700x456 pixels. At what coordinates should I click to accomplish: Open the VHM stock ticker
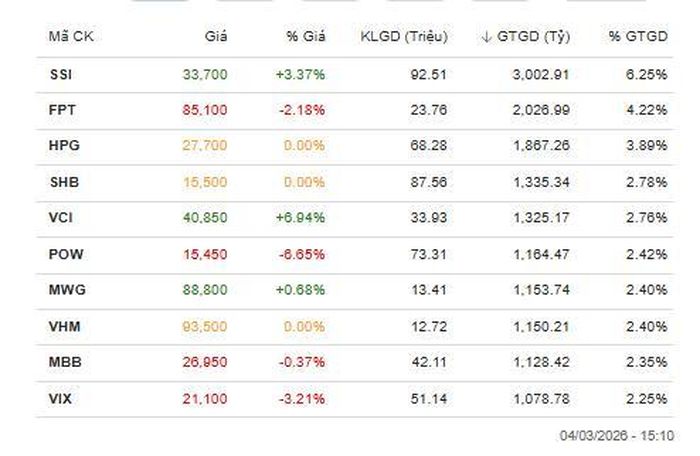pos(63,326)
